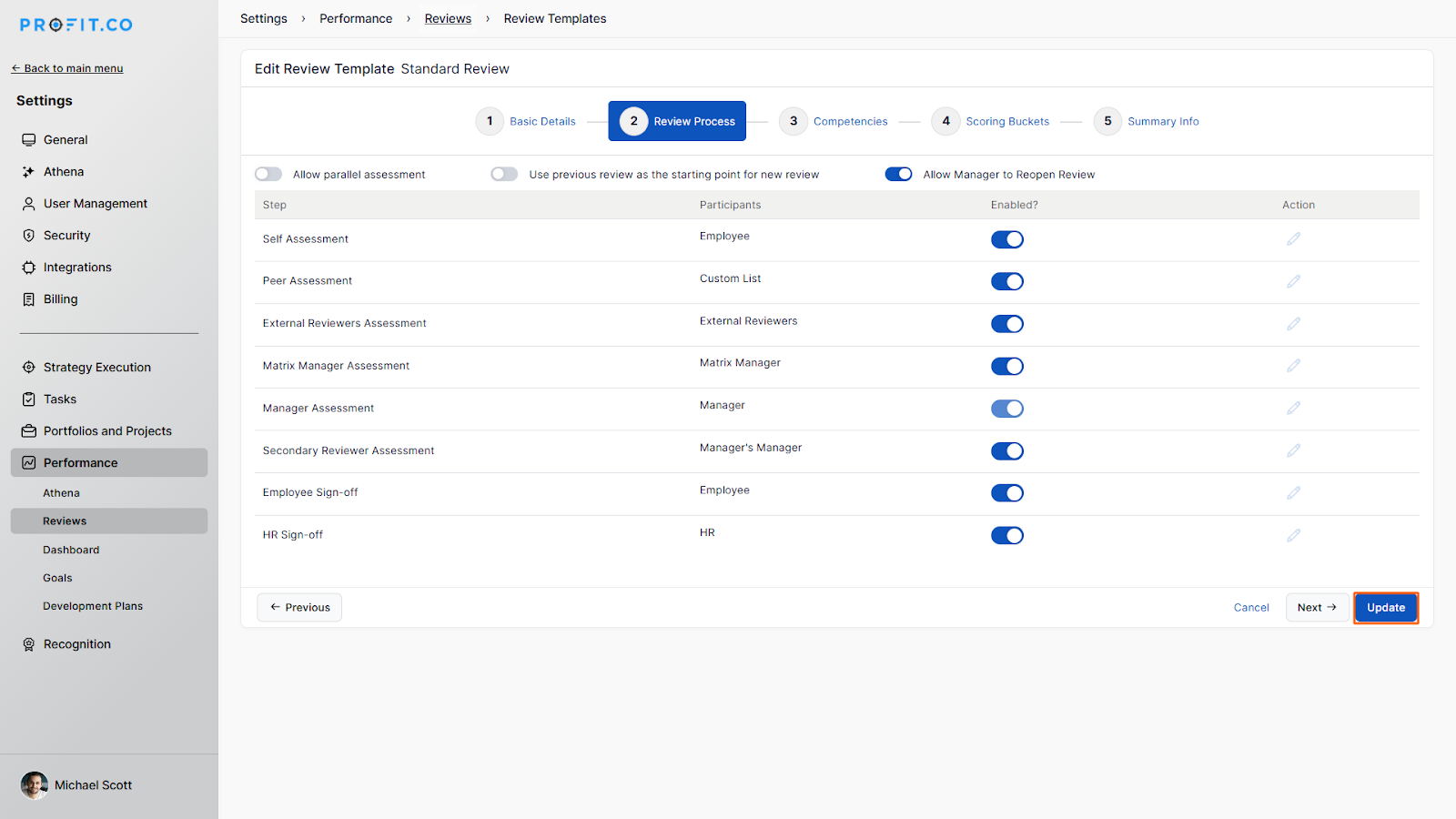The height and width of the screenshot is (819, 1456).
Task: Open Reviews breadcrumb link
Action: click(448, 19)
